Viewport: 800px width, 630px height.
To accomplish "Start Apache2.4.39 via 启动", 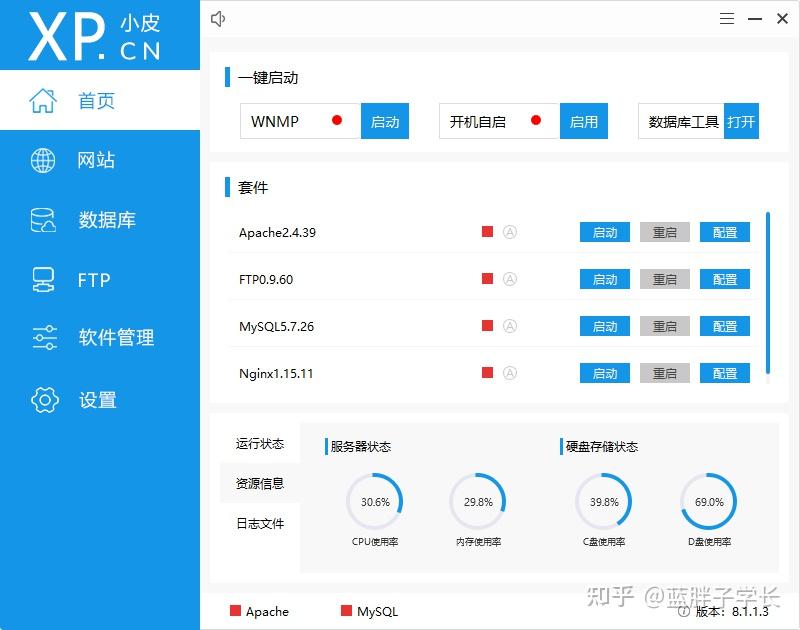I will (605, 232).
